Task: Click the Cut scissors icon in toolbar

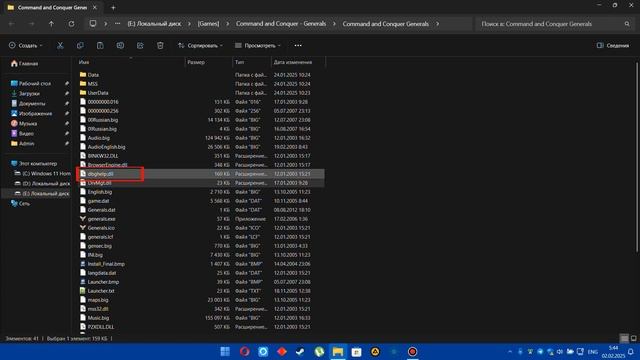Action: click(60, 46)
